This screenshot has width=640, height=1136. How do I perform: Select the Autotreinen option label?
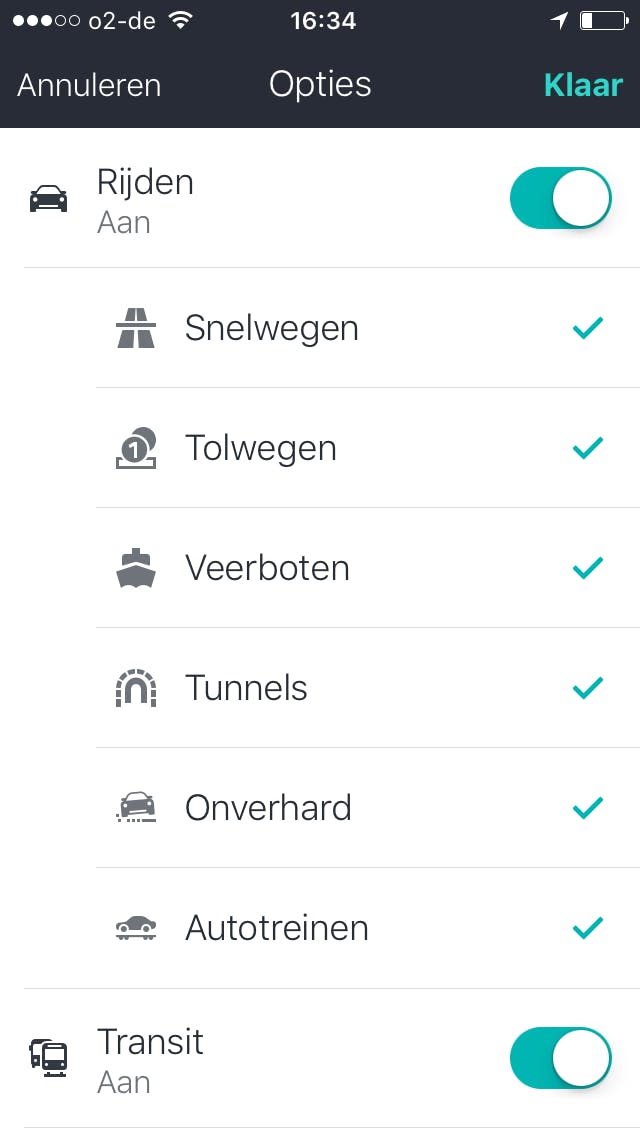pyautogui.click(x=277, y=928)
